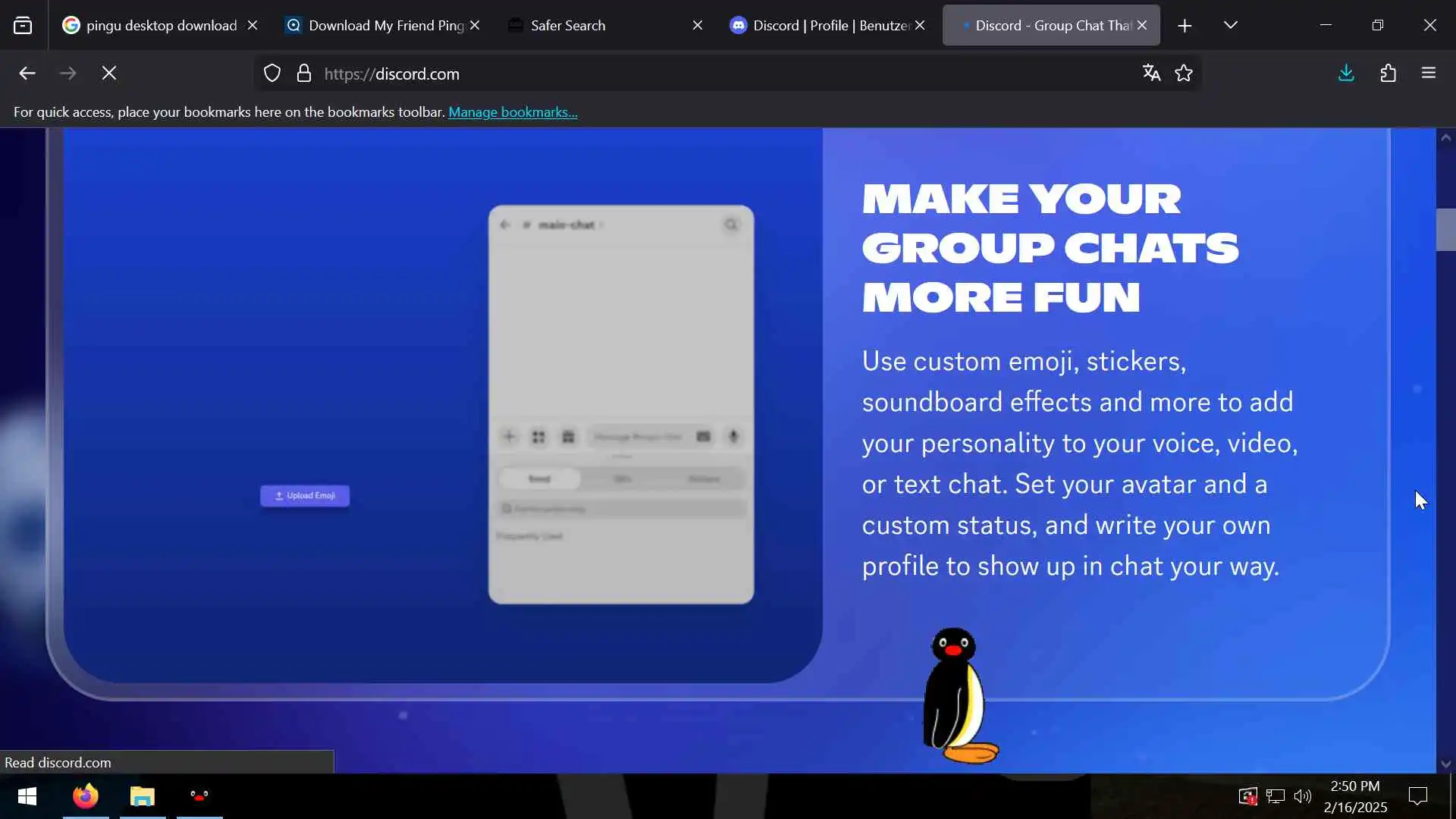Click the tracking protection shield icon
Viewport: 1456px width, 819px height.
pos(272,74)
